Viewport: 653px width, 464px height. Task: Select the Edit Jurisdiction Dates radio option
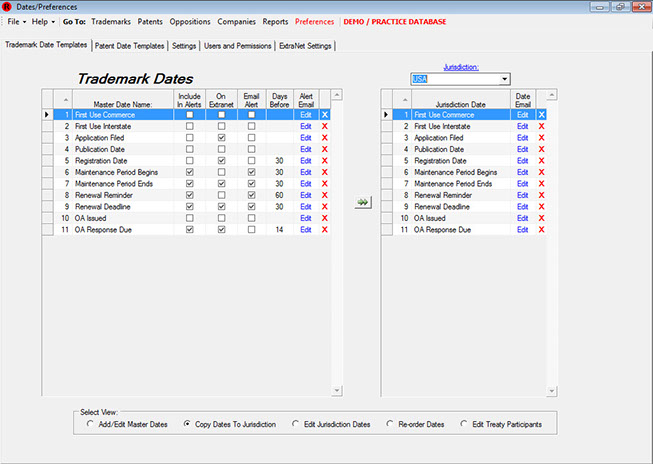[296, 424]
